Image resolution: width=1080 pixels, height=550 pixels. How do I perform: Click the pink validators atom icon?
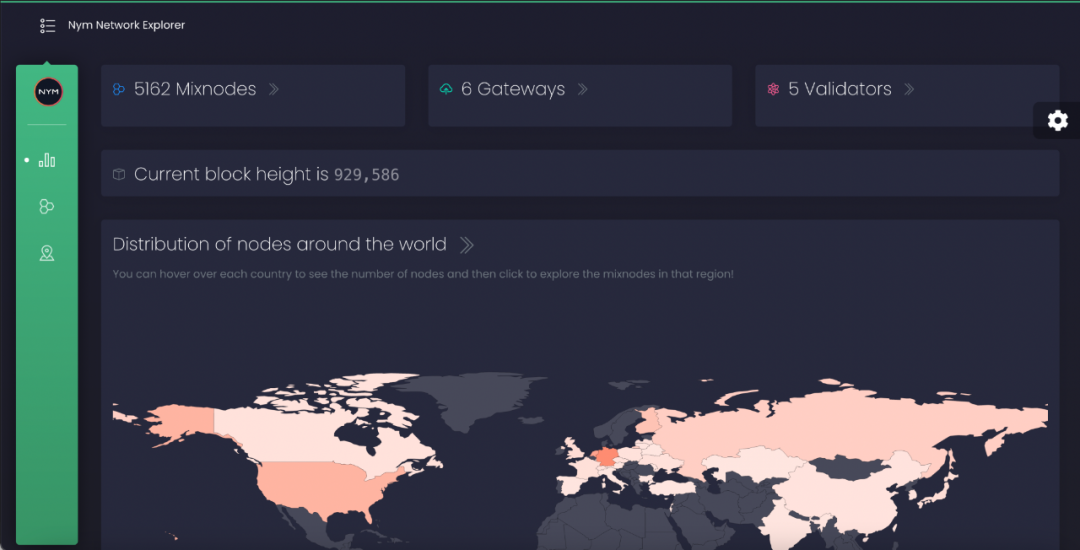coord(773,89)
